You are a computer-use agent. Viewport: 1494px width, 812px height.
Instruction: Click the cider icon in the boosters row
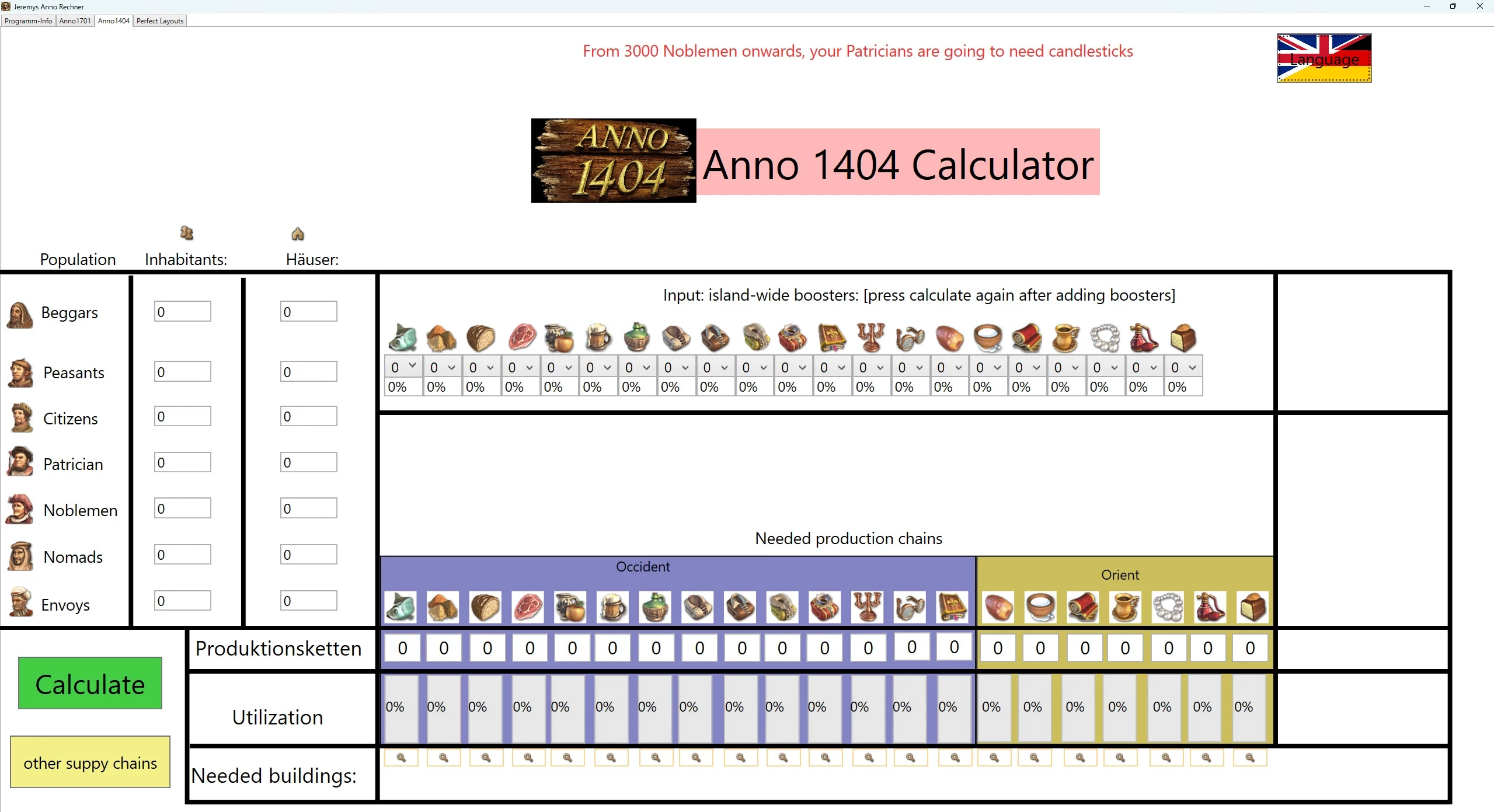click(x=559, y=337)
